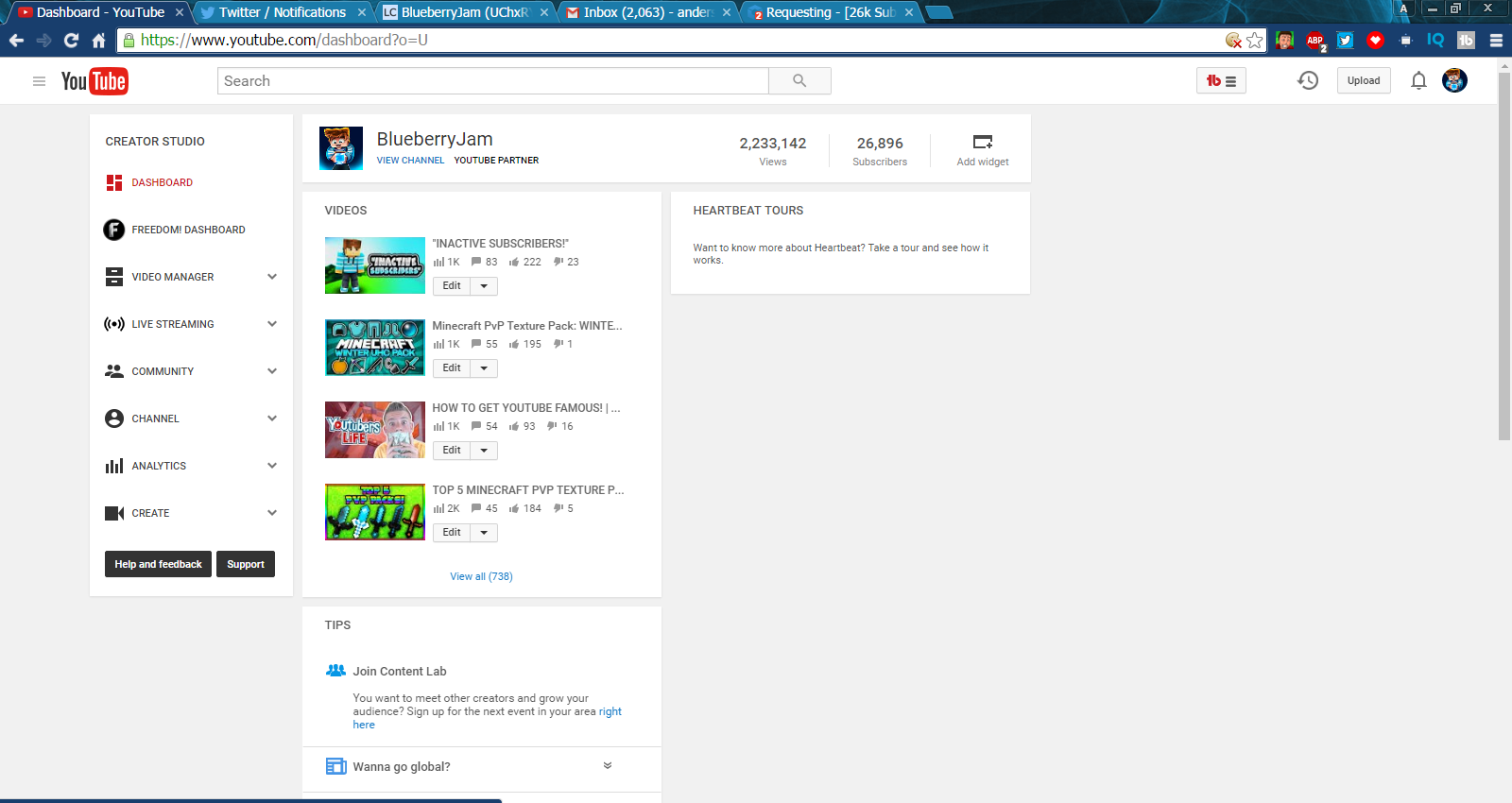
Task: Click the Upload button
Action: pos(1364,81)
